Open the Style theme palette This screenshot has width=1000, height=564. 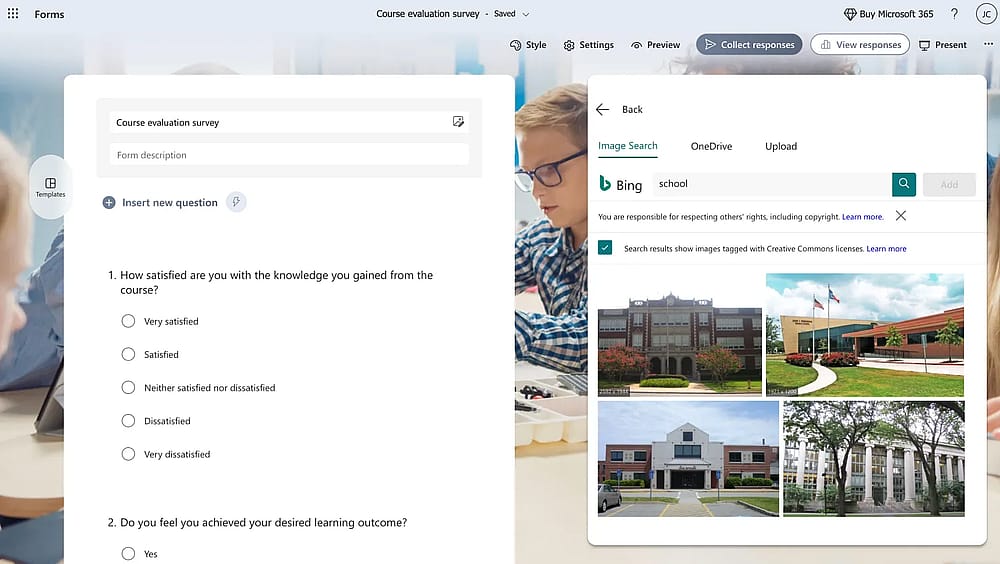click(x=528, y=45)
